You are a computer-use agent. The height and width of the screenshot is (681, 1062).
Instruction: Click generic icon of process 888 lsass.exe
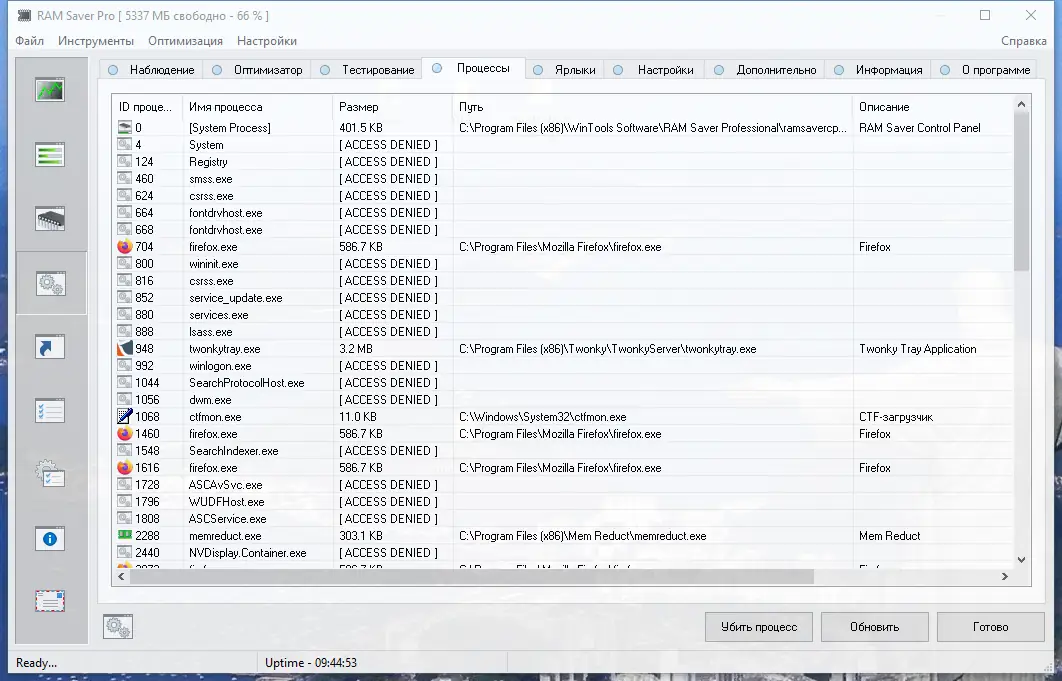125,331
